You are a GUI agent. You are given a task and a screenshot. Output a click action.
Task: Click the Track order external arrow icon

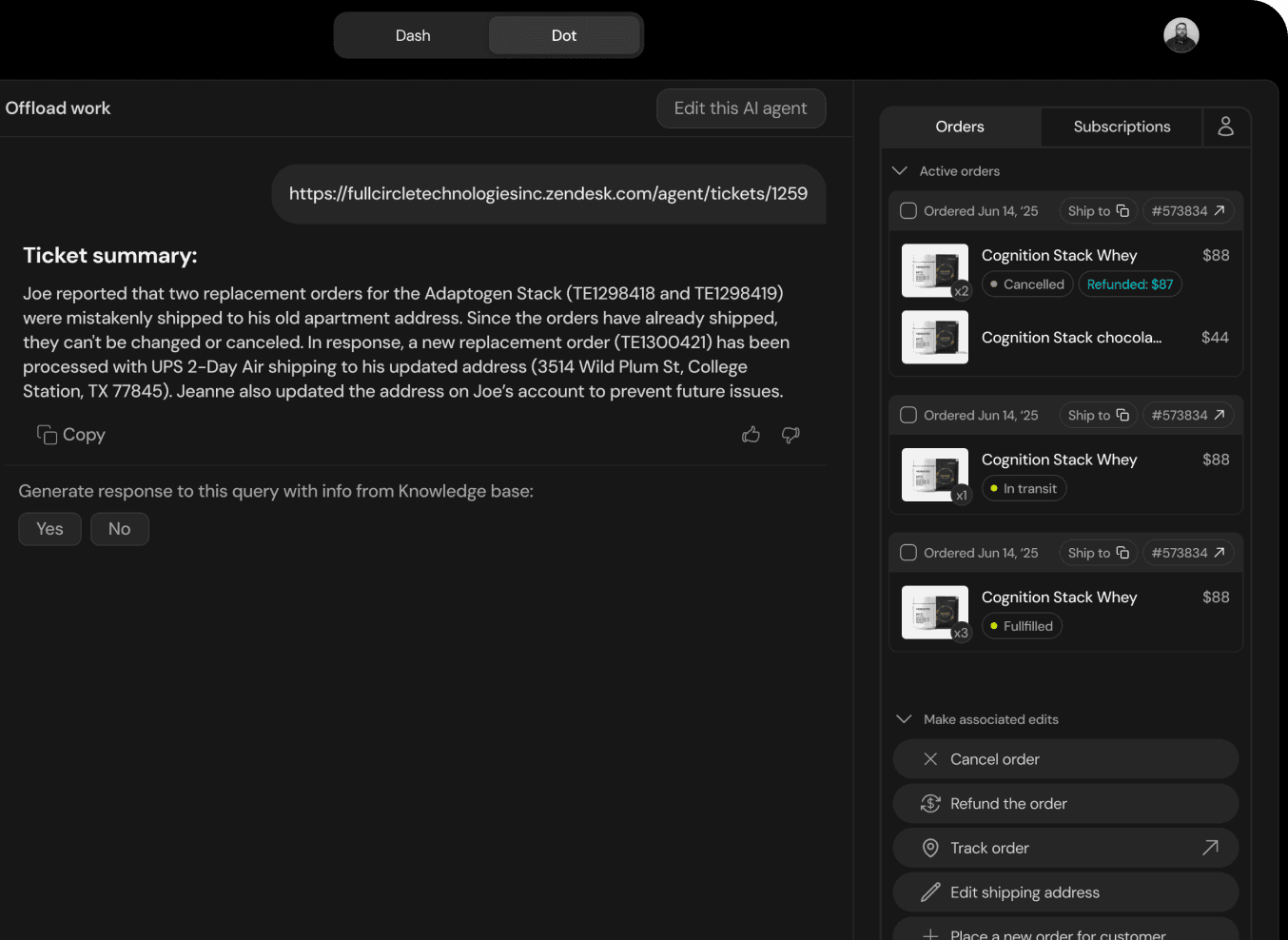point(1210,848)
